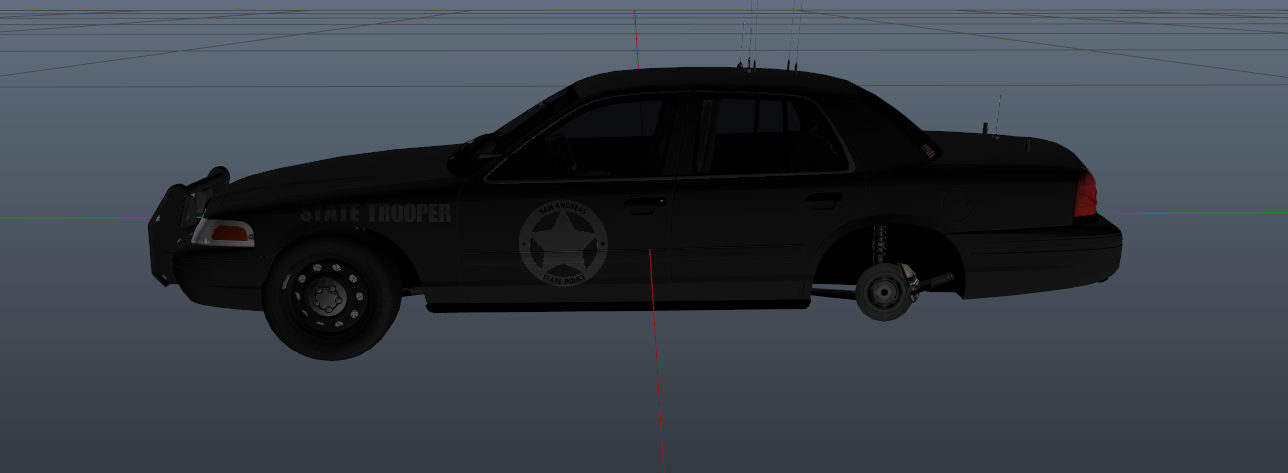Select the small sticker on the rear pillar
This screenshot has height=473, width=1288.
coord(928,151)
